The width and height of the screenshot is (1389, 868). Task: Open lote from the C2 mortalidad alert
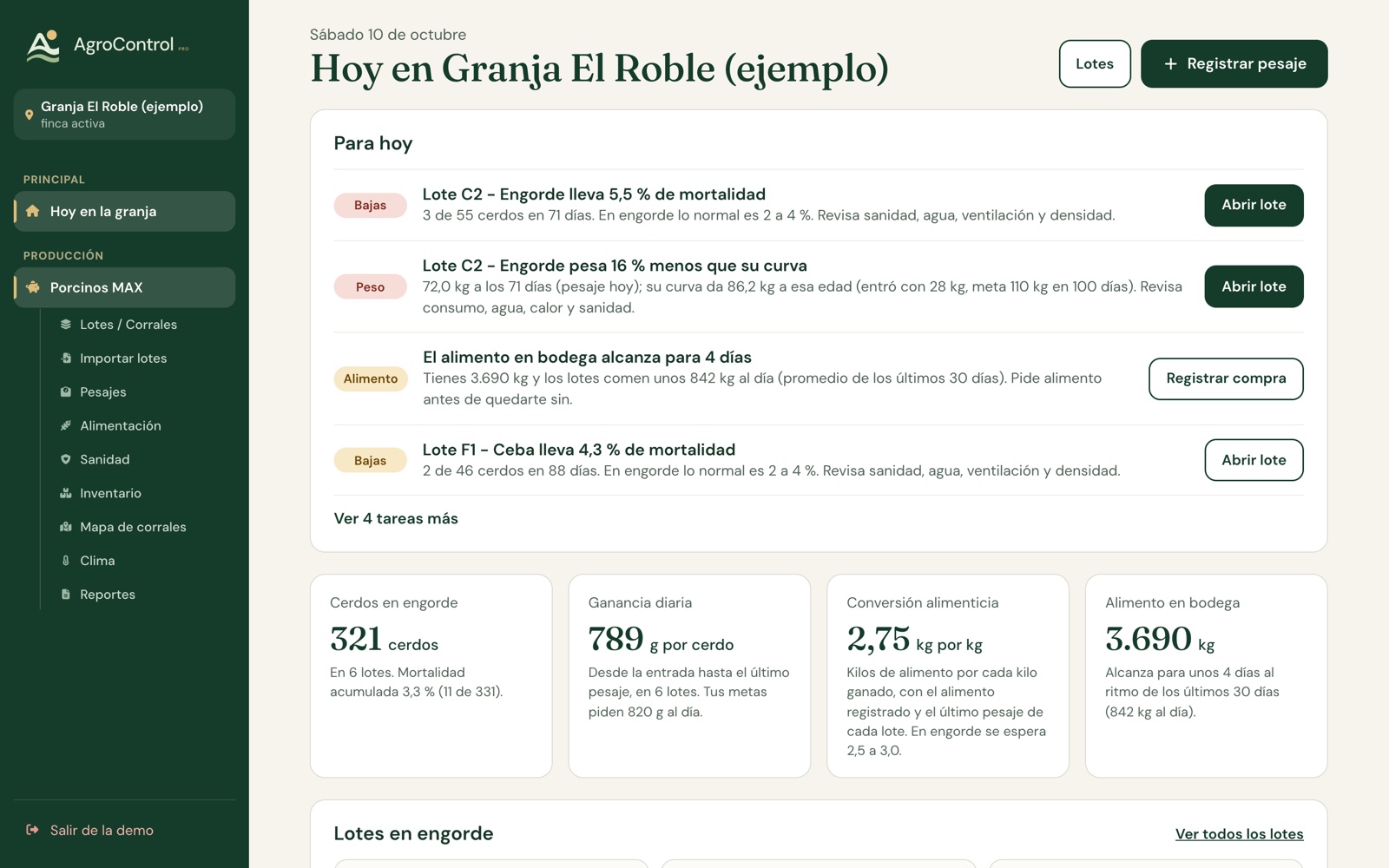pos(1254,205)
